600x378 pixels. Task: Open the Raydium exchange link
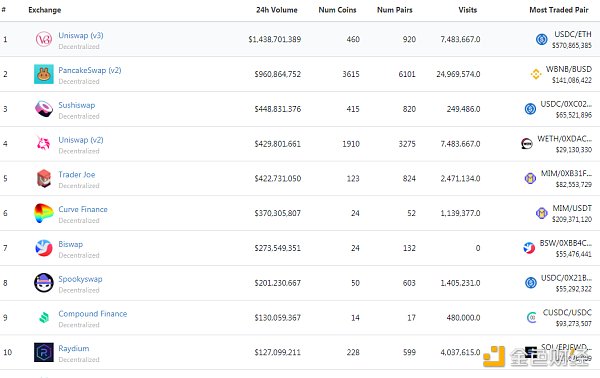[74, 349]
